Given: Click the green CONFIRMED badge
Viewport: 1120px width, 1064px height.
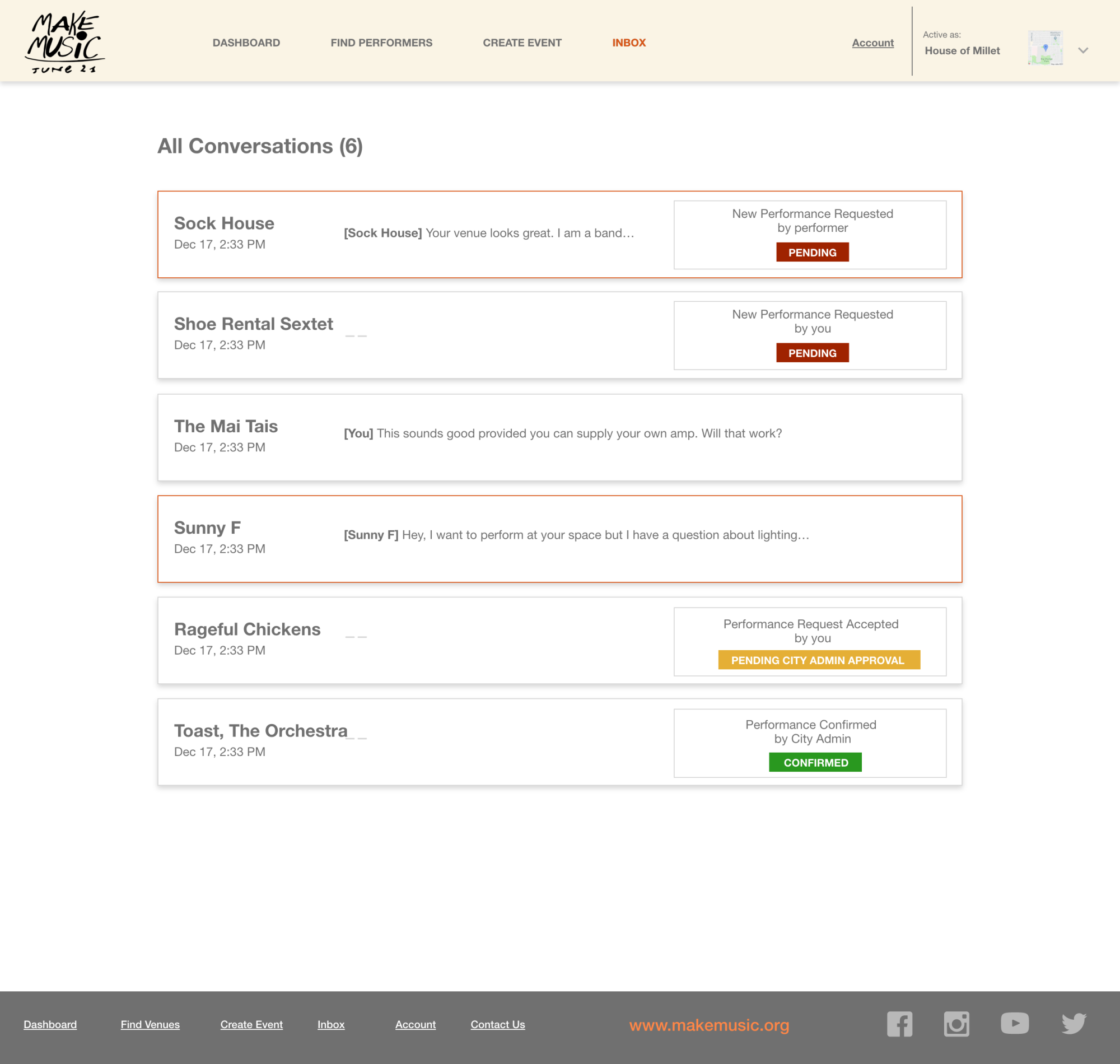Looking at the screenshot, I should coord(815,762).
